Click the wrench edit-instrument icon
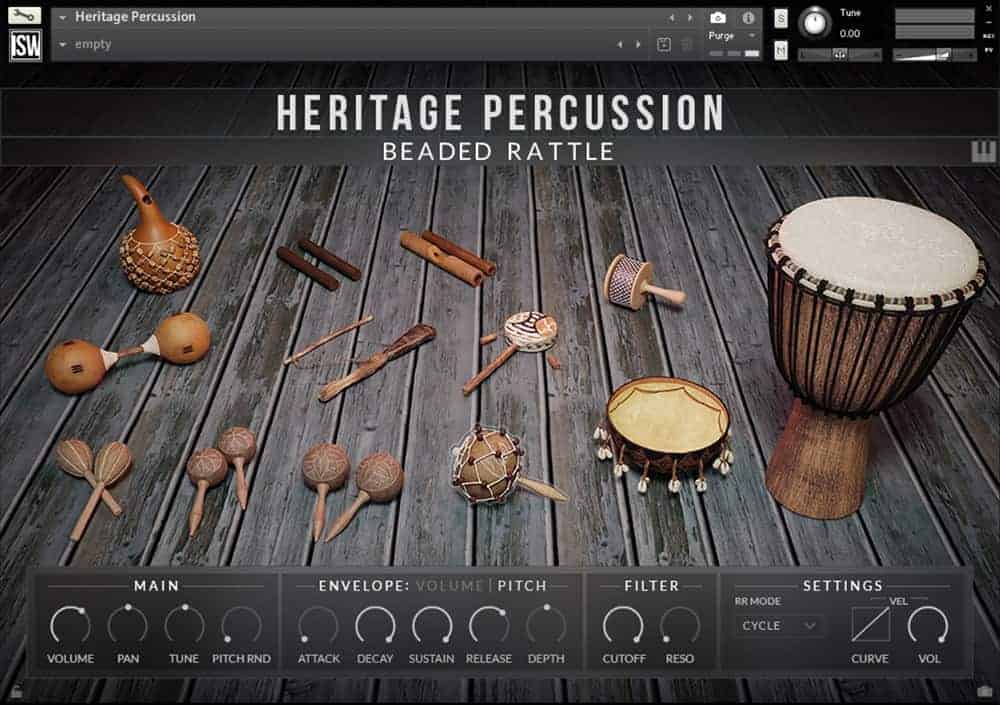1000x705 pixels. (25, 16)
